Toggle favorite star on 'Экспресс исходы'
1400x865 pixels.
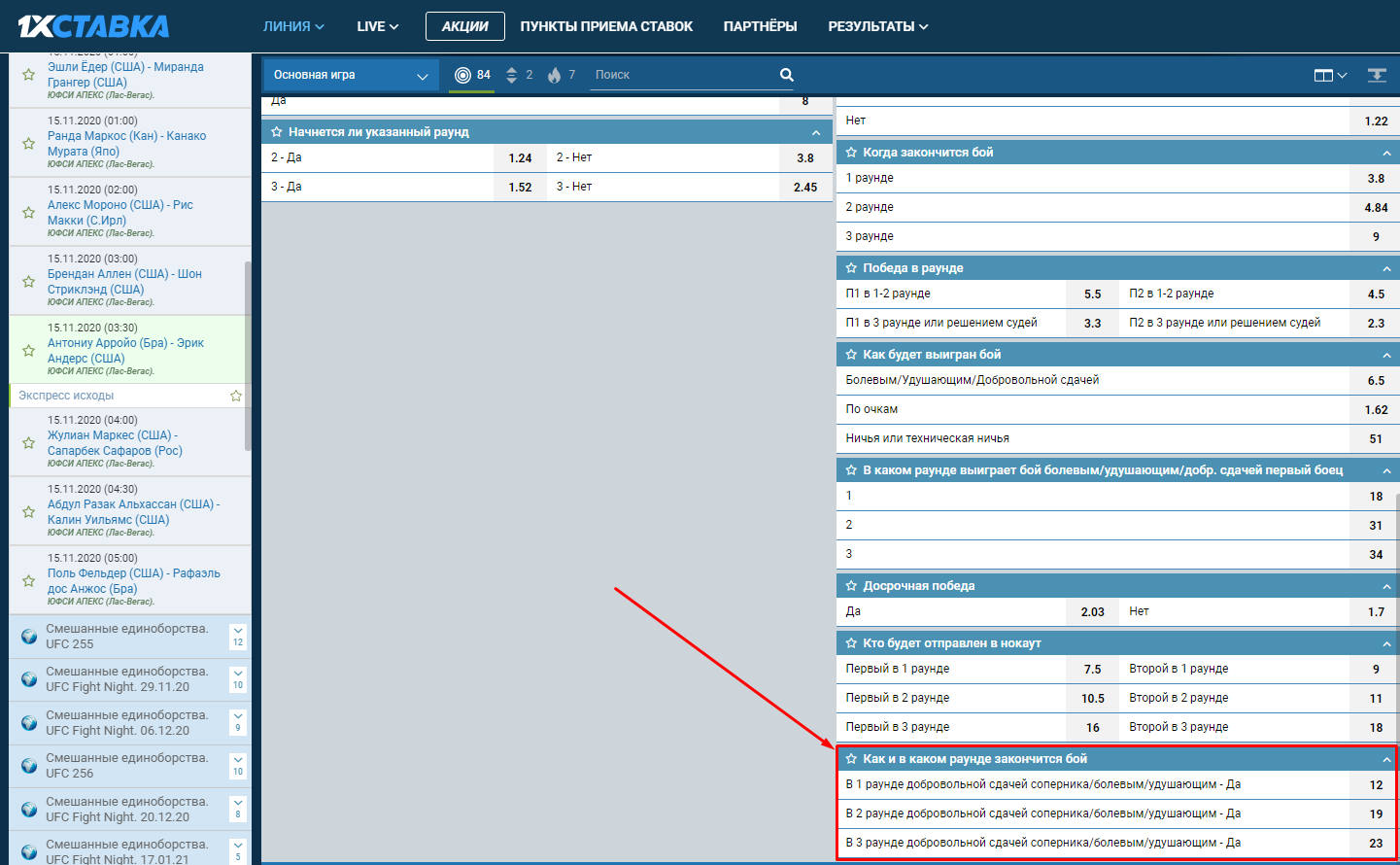[235, 396]
